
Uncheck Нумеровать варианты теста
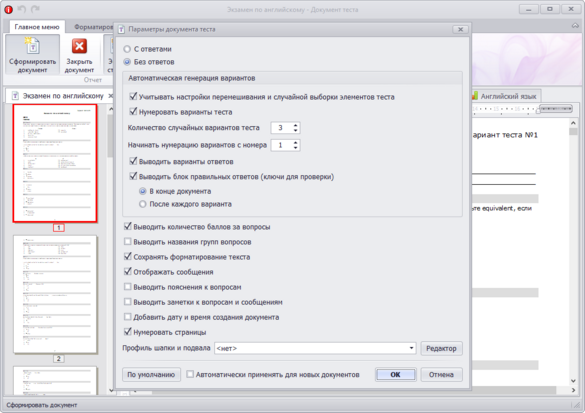tap(133, 112)
